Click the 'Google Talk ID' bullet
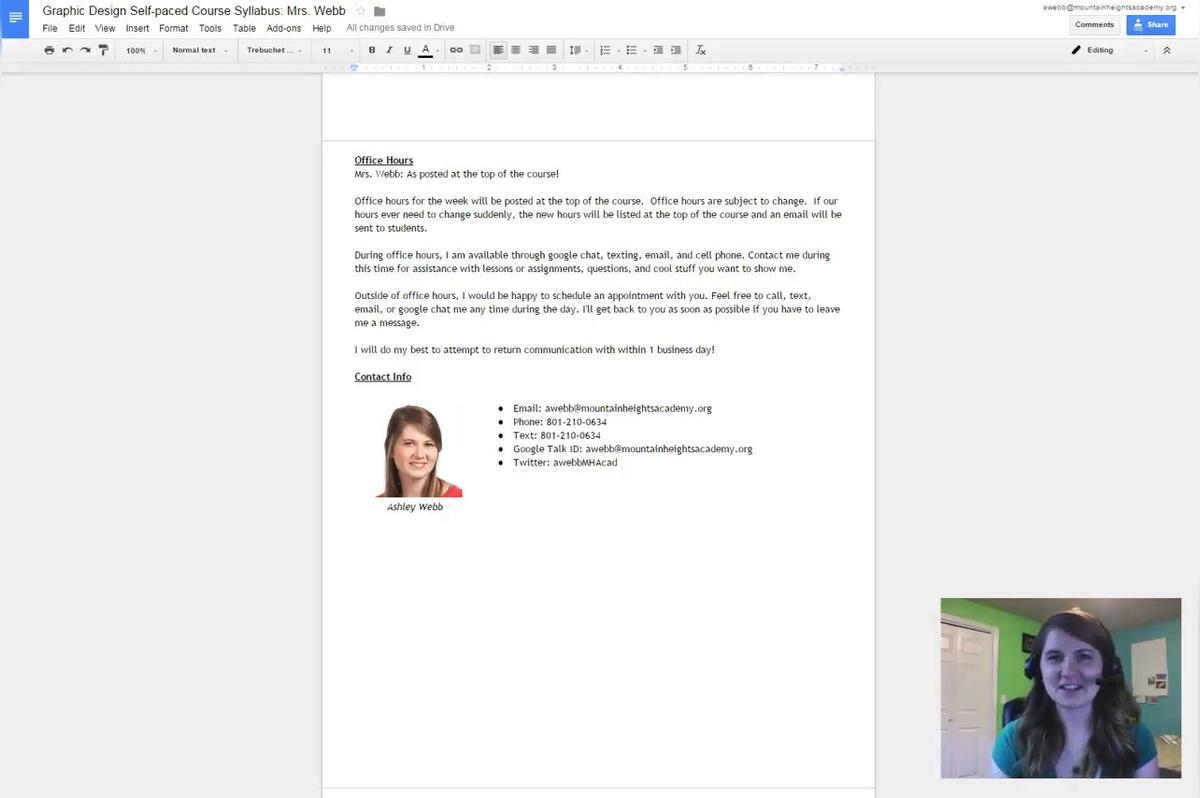 632,450
